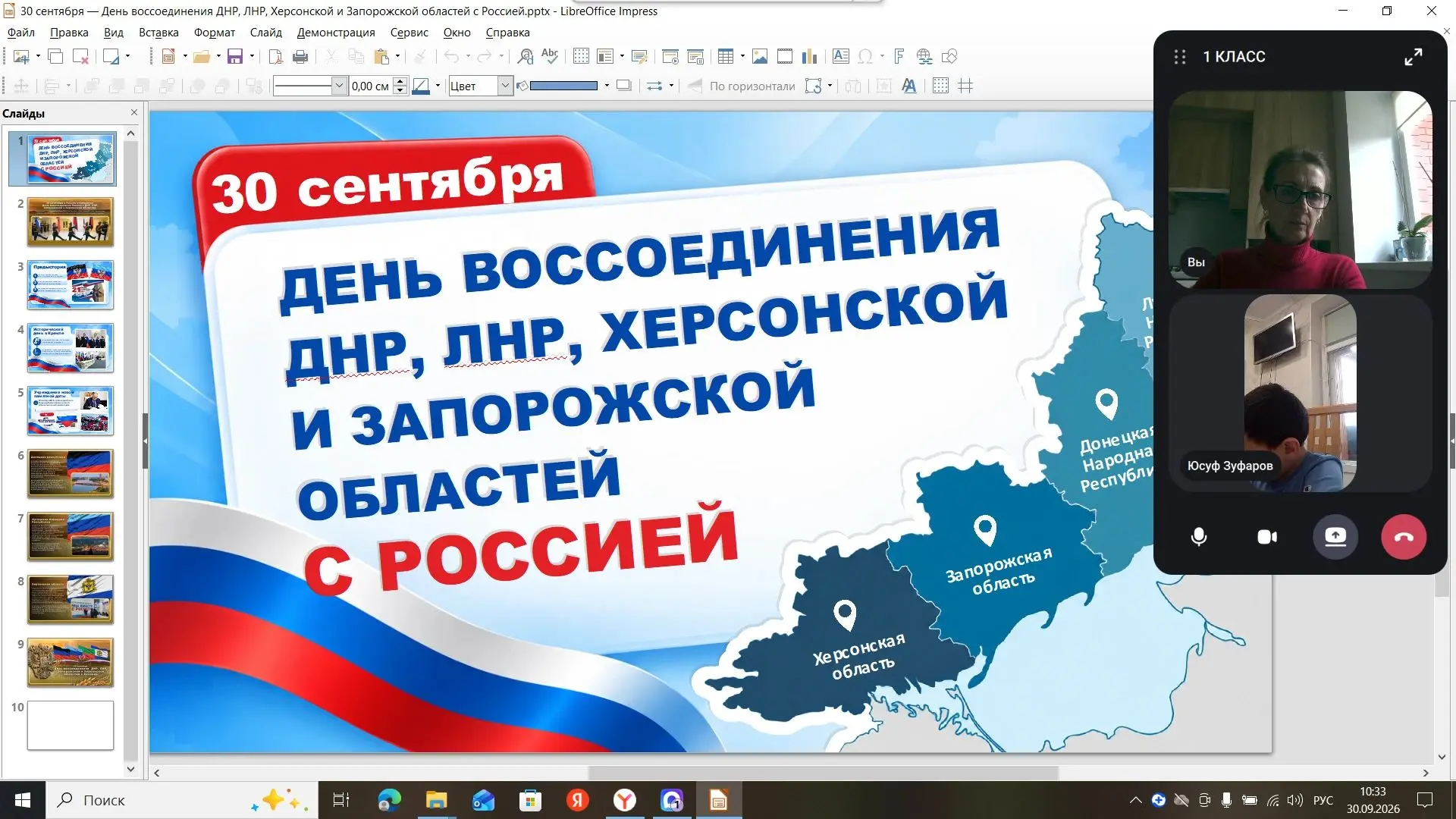Image resolution: width=1456 pixels, height=819 pixels.
Task: Click the taskbar search box Поиск
Action: [182, 800]
